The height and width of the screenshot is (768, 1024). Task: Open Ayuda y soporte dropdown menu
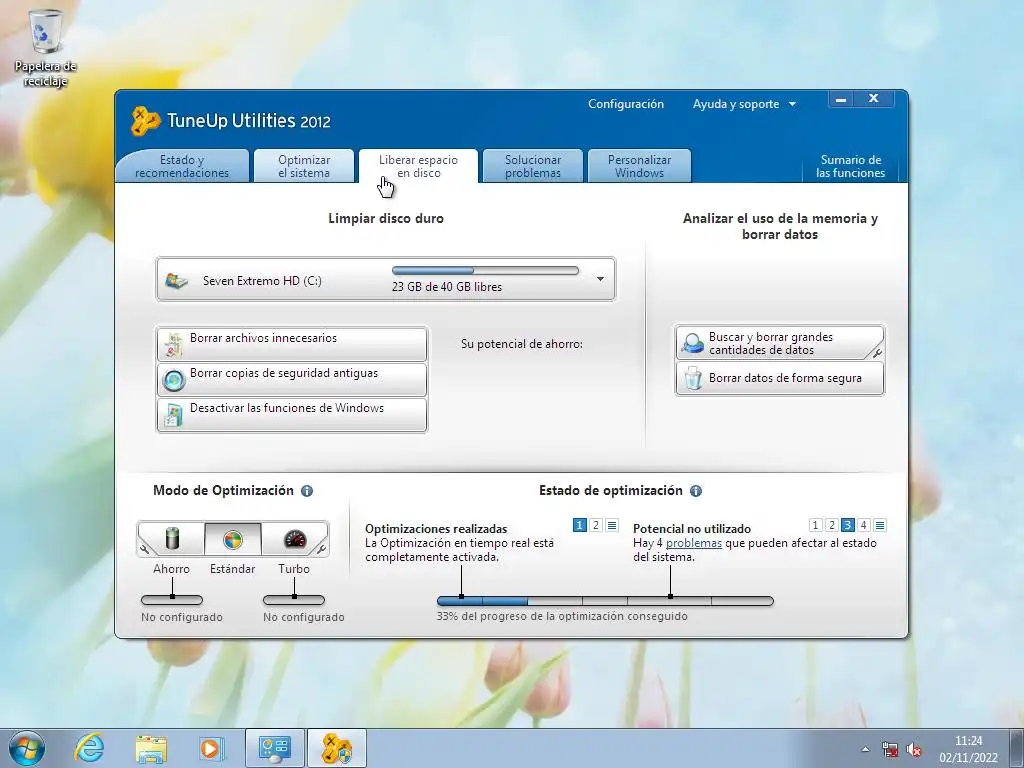(744, 104)
